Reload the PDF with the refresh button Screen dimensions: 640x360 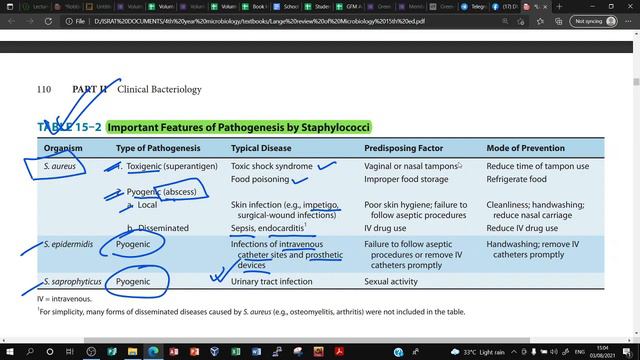tap(48, 21)
